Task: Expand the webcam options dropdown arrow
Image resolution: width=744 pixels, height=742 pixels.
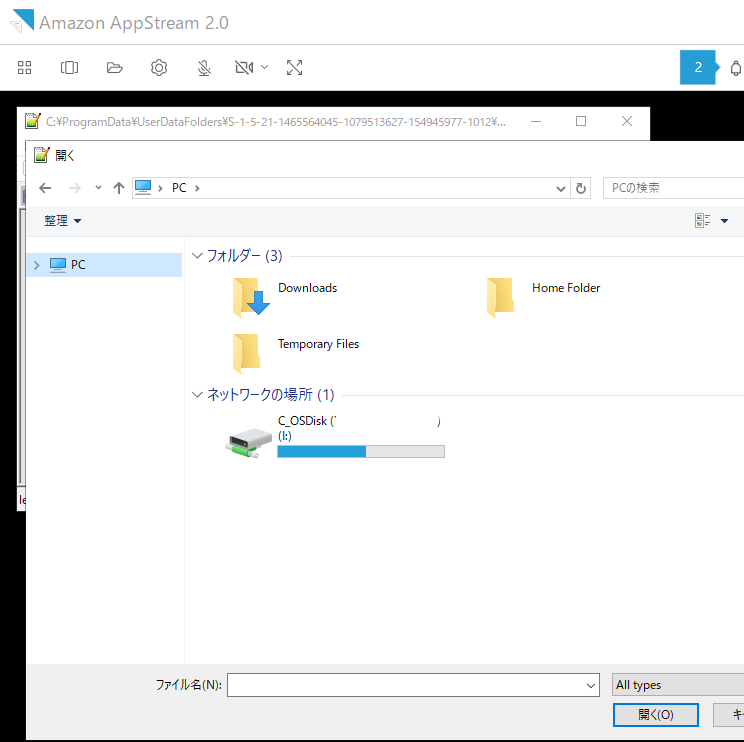Action: tap(265, 67)
